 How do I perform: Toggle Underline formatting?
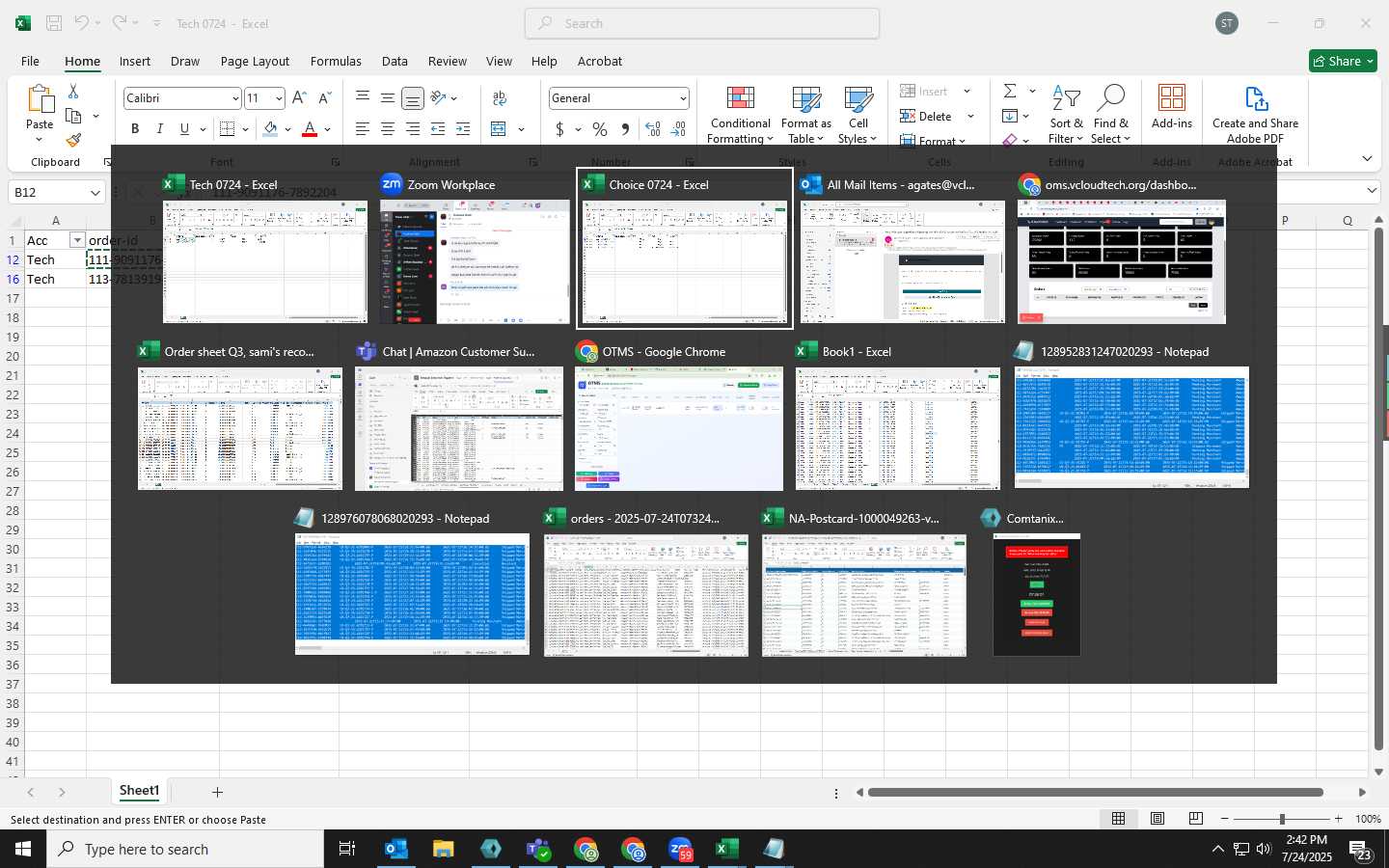(184, 129)
